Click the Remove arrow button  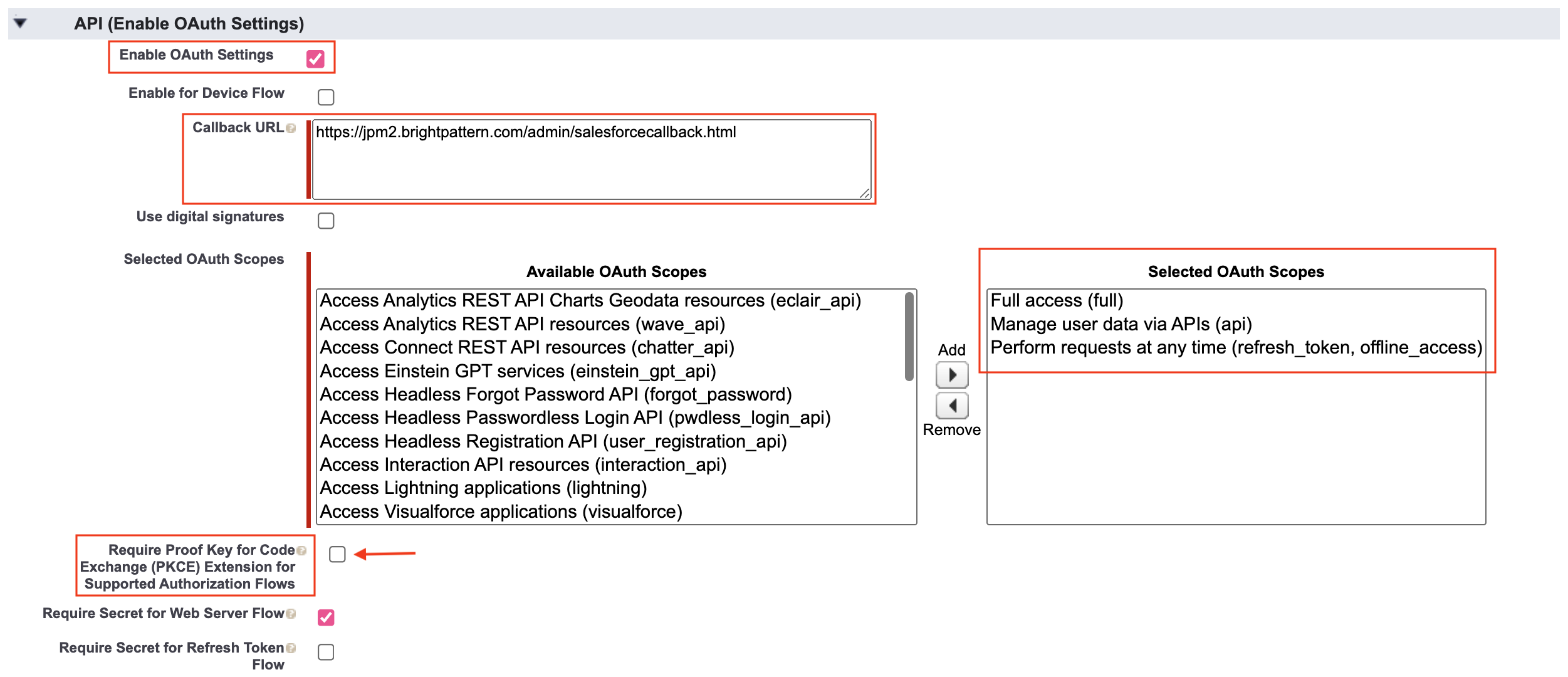click(x=951, y=406)
